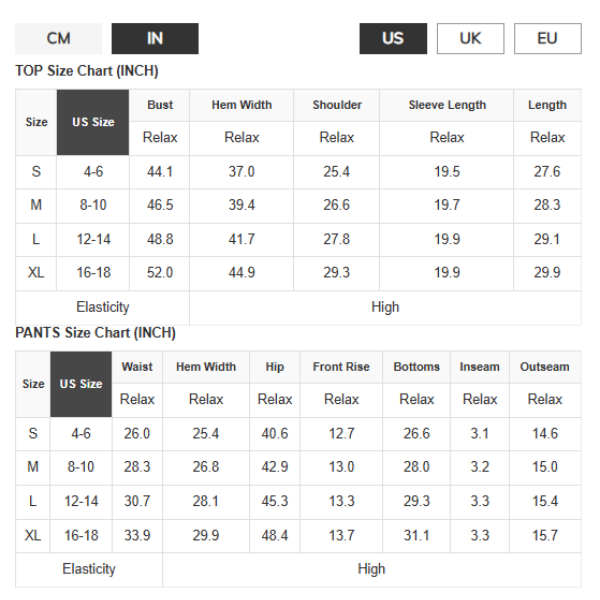Click the Inseam column header
Image resolution: width=600 pixels, height=600 pixels.
(479, 367)
